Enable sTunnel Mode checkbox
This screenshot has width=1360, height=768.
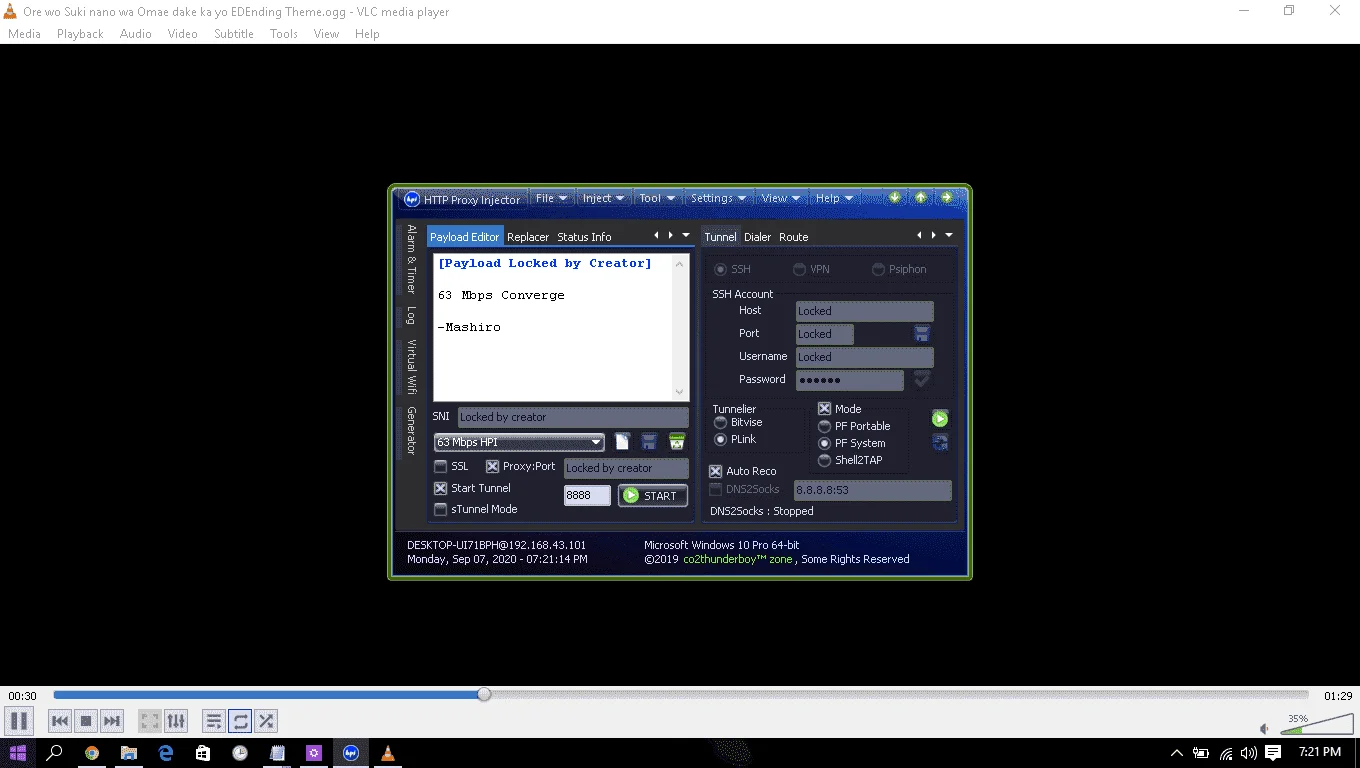pyautogui.click(x=440, y=509)
